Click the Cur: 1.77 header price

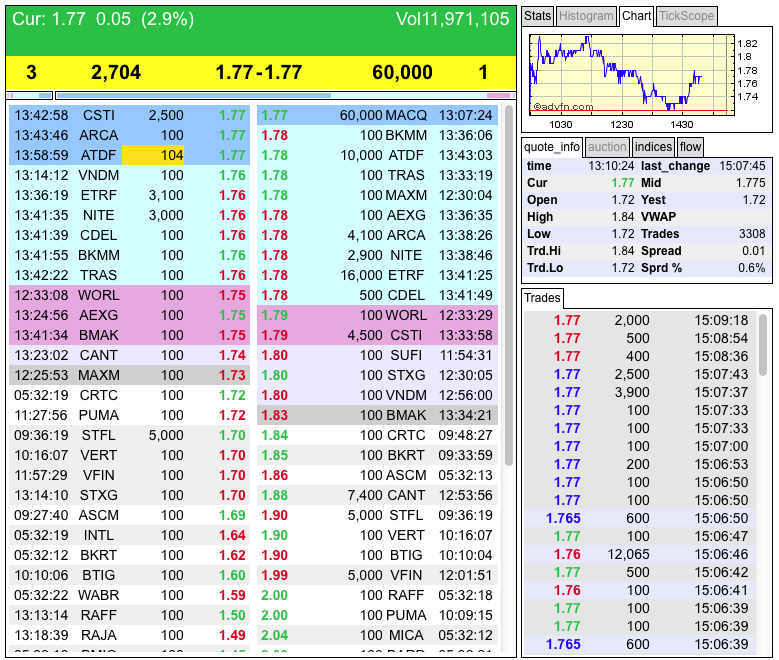tap(49, 19)
